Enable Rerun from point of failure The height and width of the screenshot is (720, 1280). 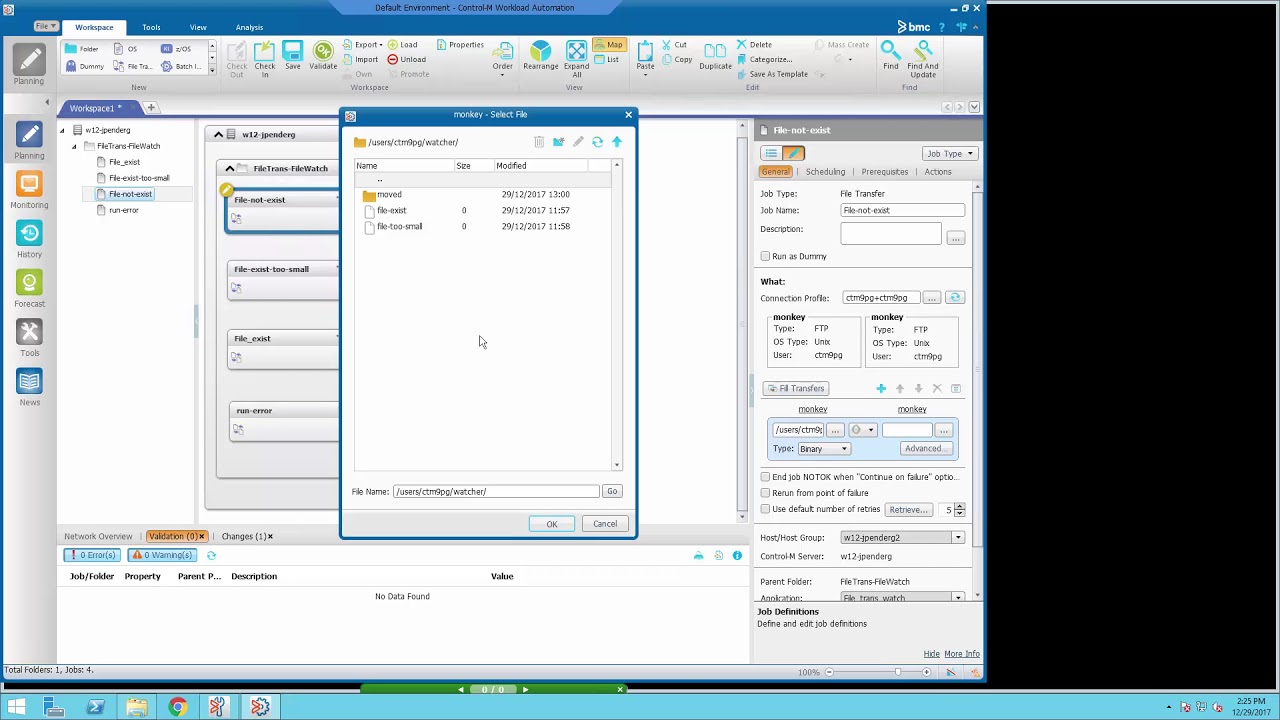[765, 493]
